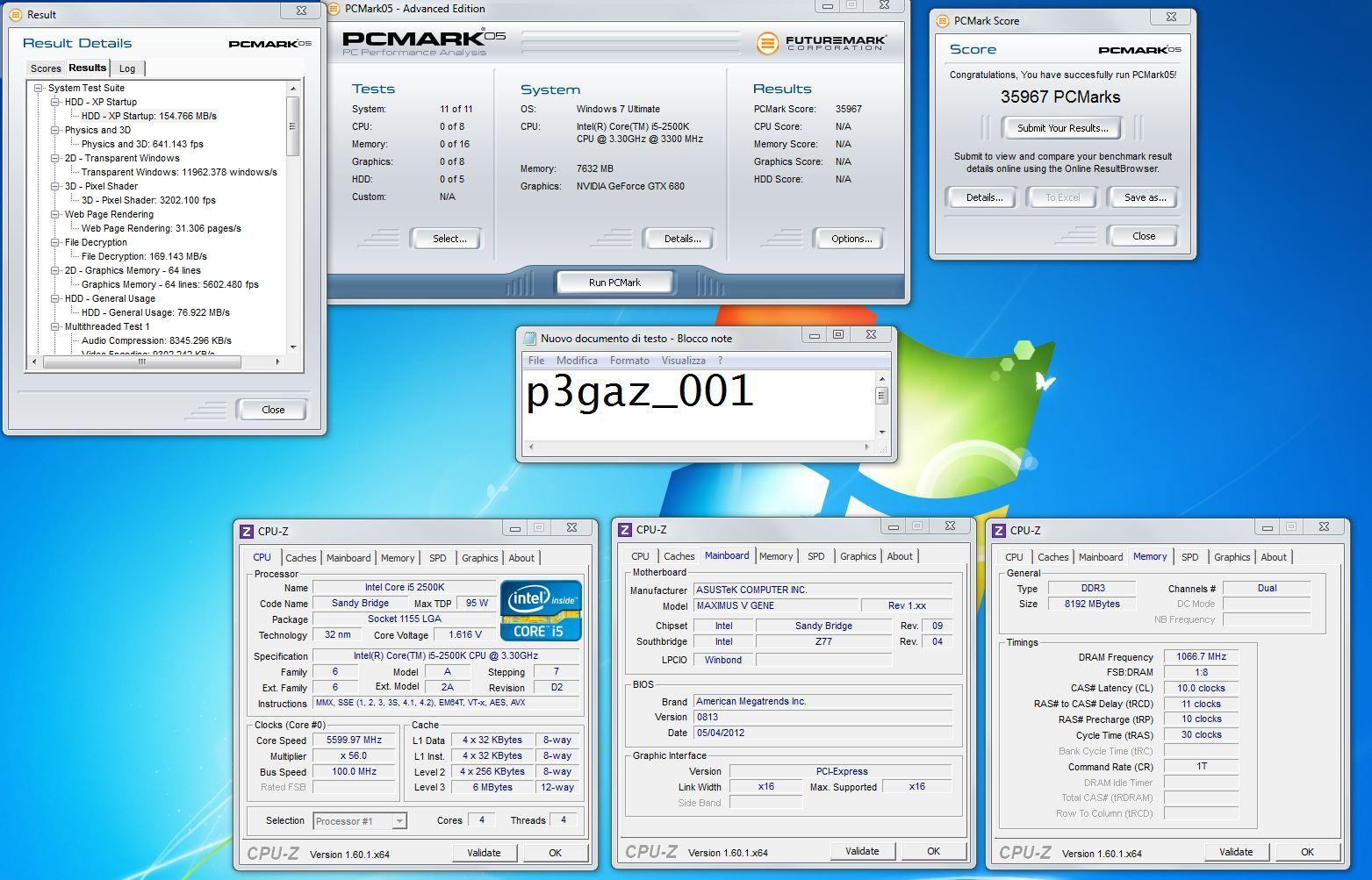The image size is (1372, 880).
Task: Click Notepad horizontal scrollbar right arrow
Action: (867, 447)
